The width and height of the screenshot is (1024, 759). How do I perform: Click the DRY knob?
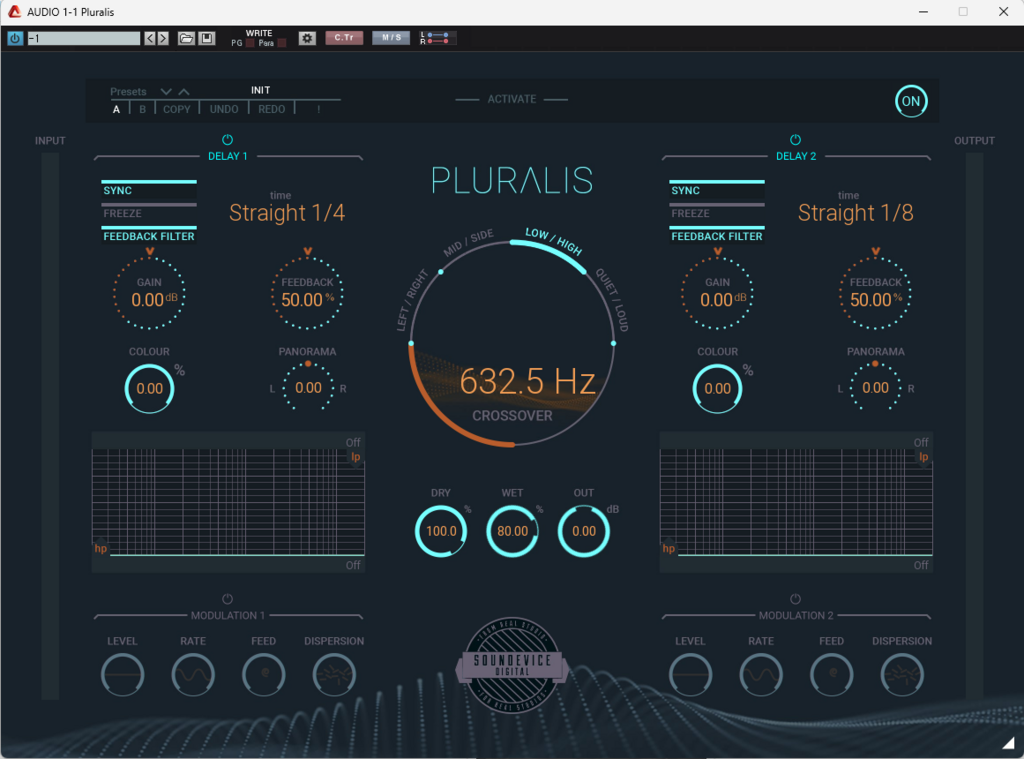[x=441, y=531]
